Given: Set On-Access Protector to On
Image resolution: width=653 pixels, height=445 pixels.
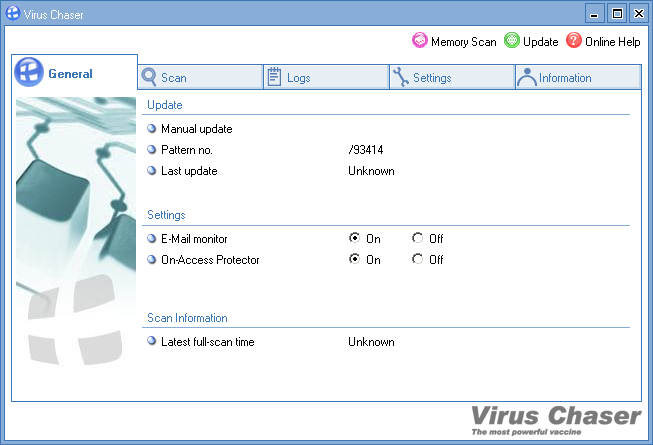Looking at the screenshot, I should pos(354,259).
